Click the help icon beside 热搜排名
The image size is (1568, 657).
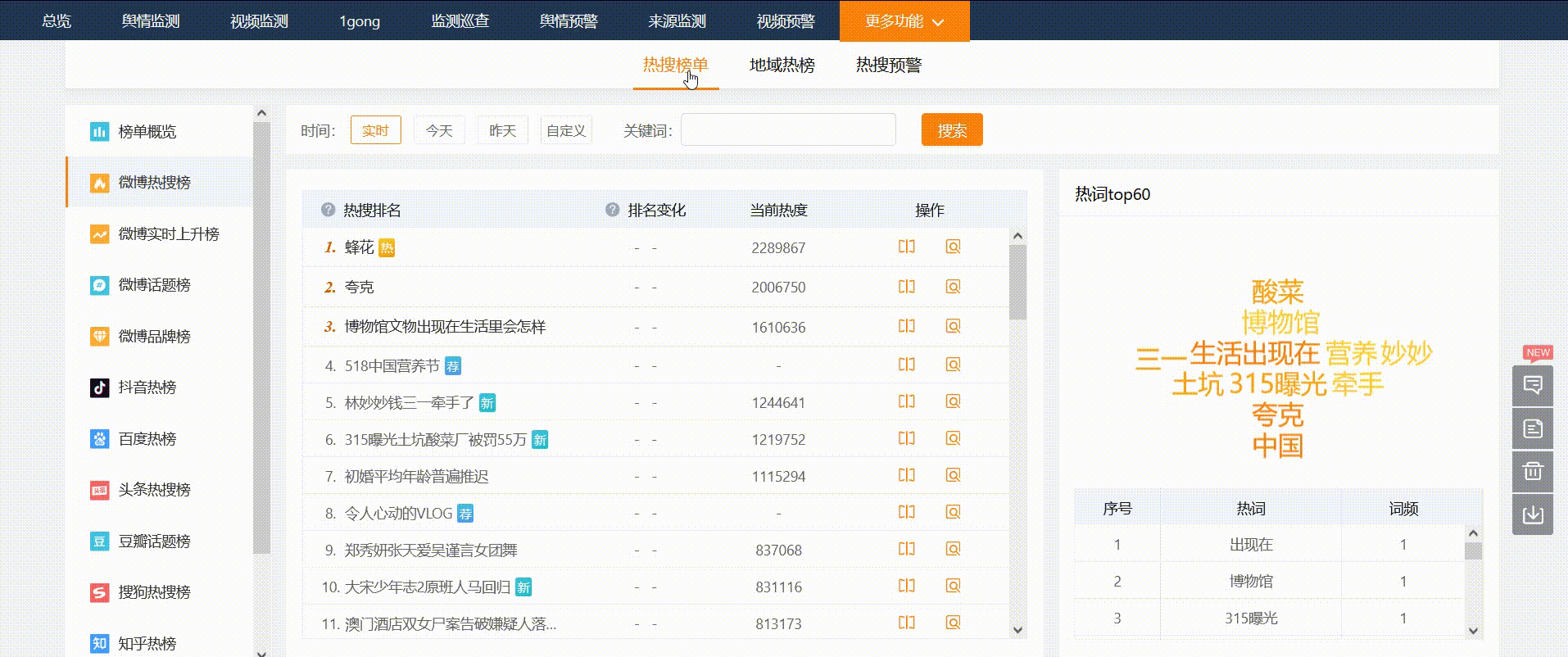pos(329,210)
